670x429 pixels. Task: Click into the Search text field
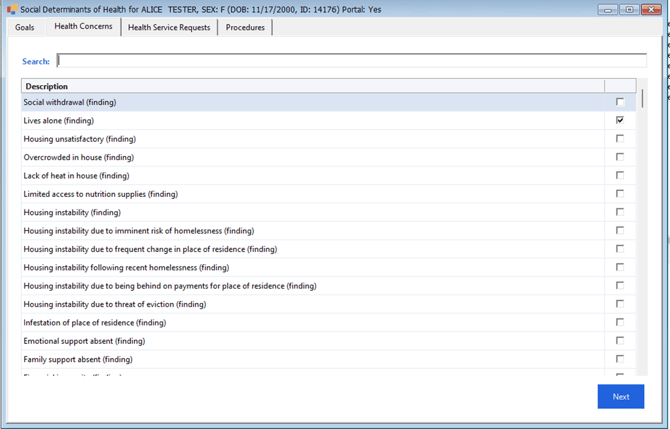click(x=351, y=61)
